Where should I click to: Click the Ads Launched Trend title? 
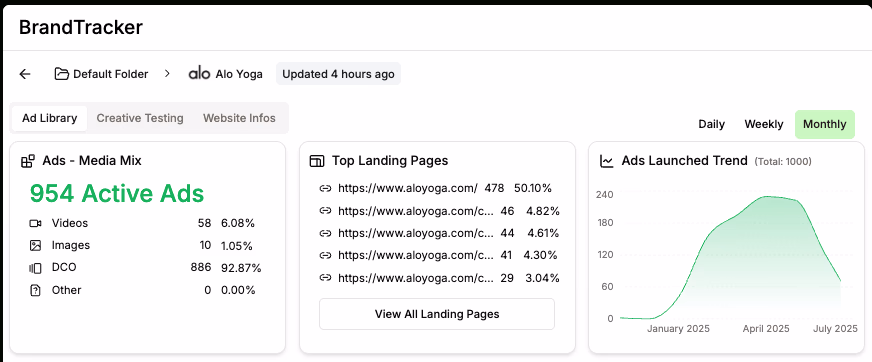point(684,161)
